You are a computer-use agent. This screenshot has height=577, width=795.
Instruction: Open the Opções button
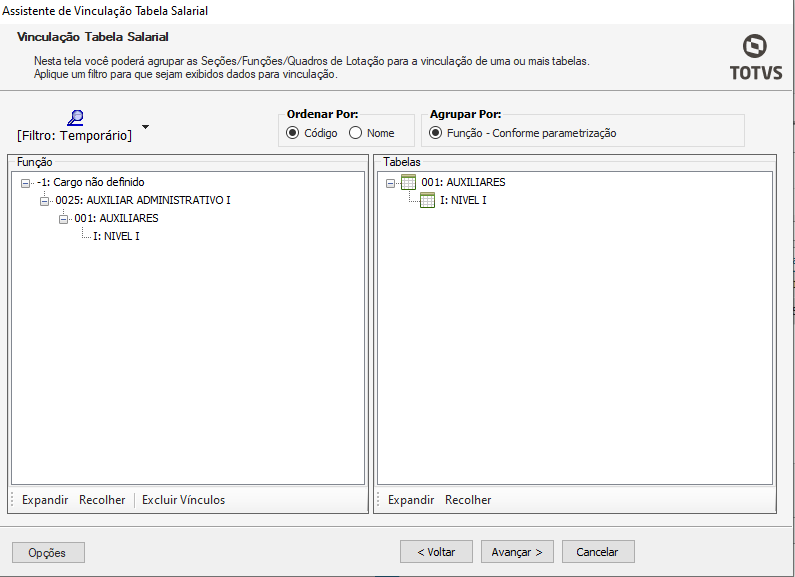pos(48,552)
